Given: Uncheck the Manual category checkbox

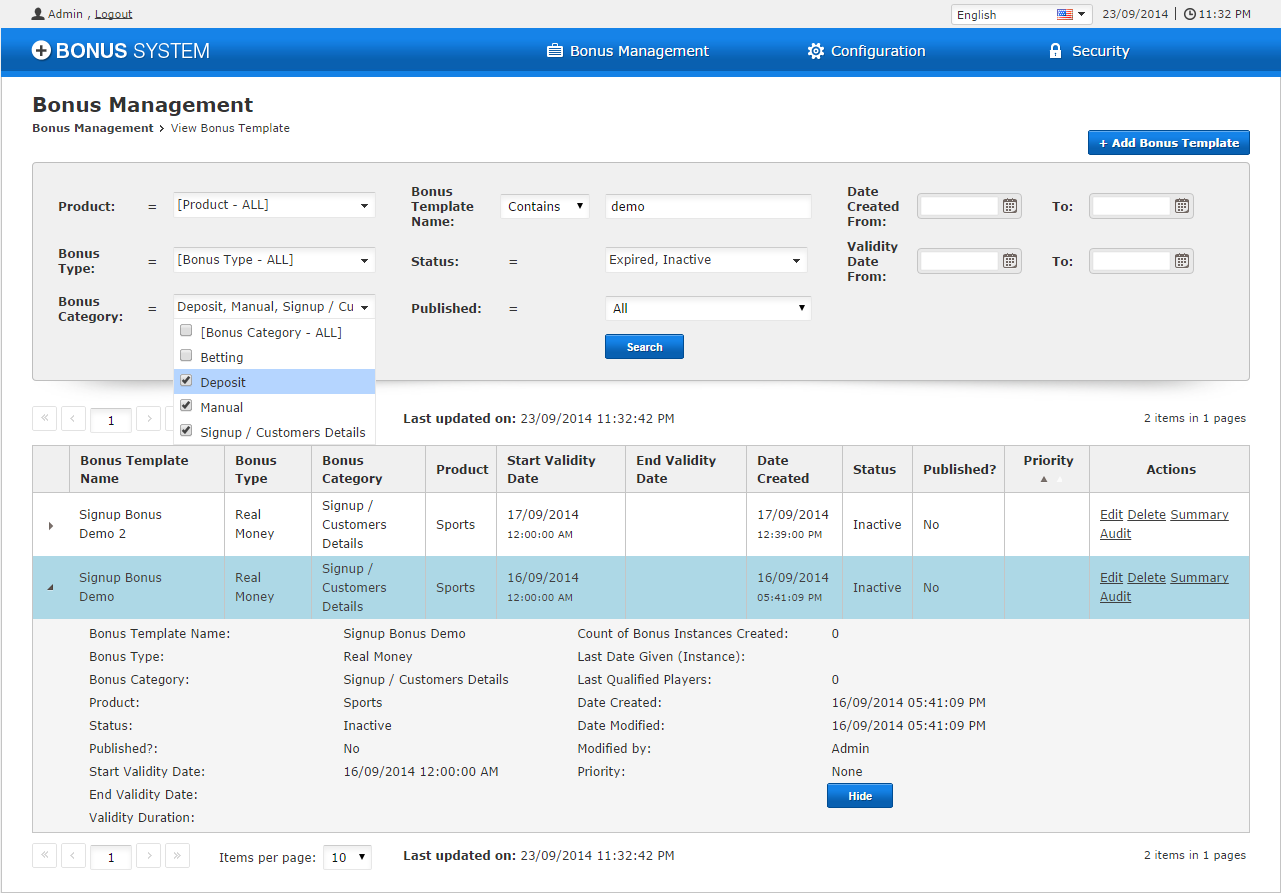Looking at the screenshot, I should [x=186, y=406].
